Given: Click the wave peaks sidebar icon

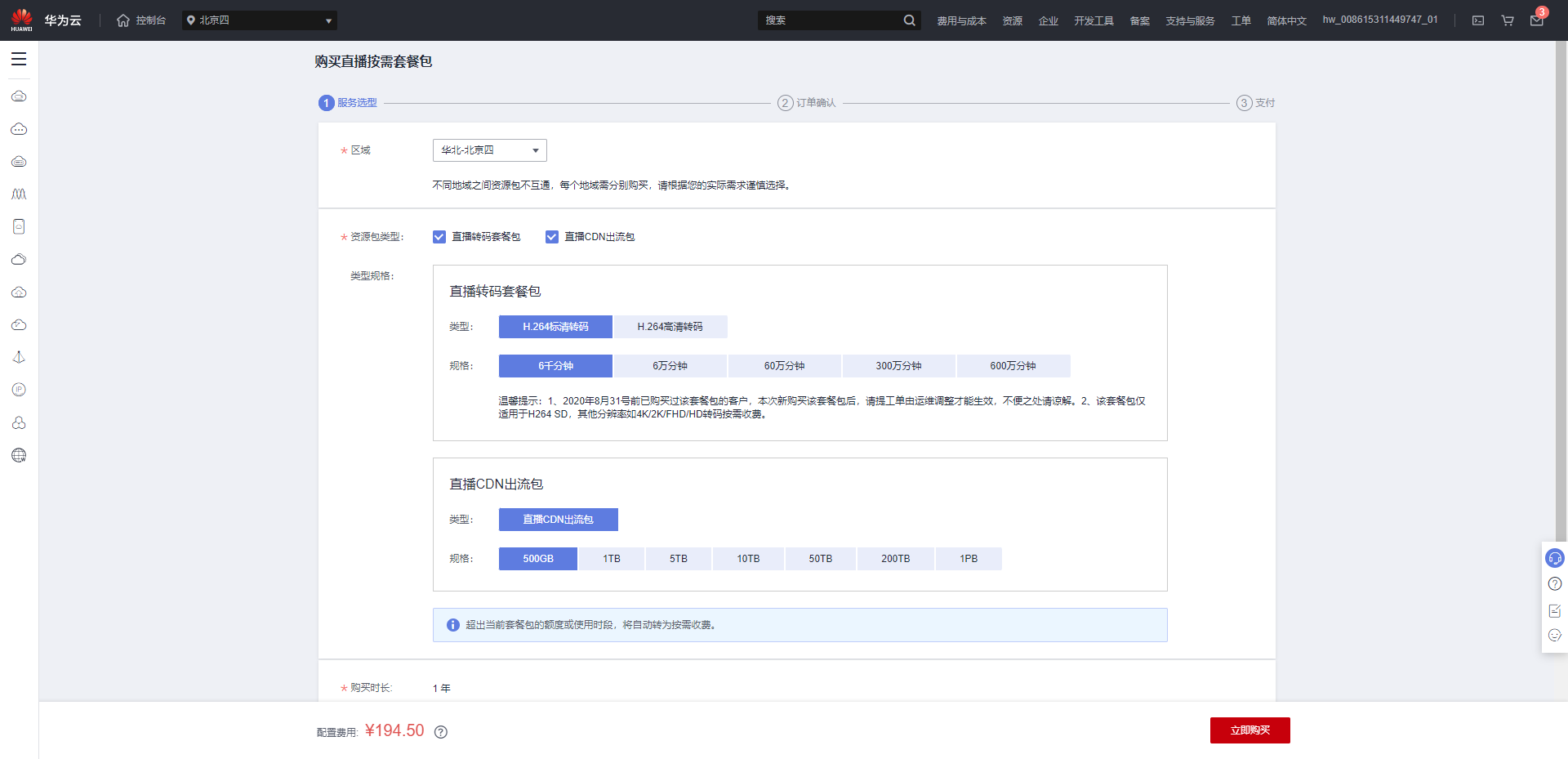Looking at the screenshot, I should click(19, 194).
